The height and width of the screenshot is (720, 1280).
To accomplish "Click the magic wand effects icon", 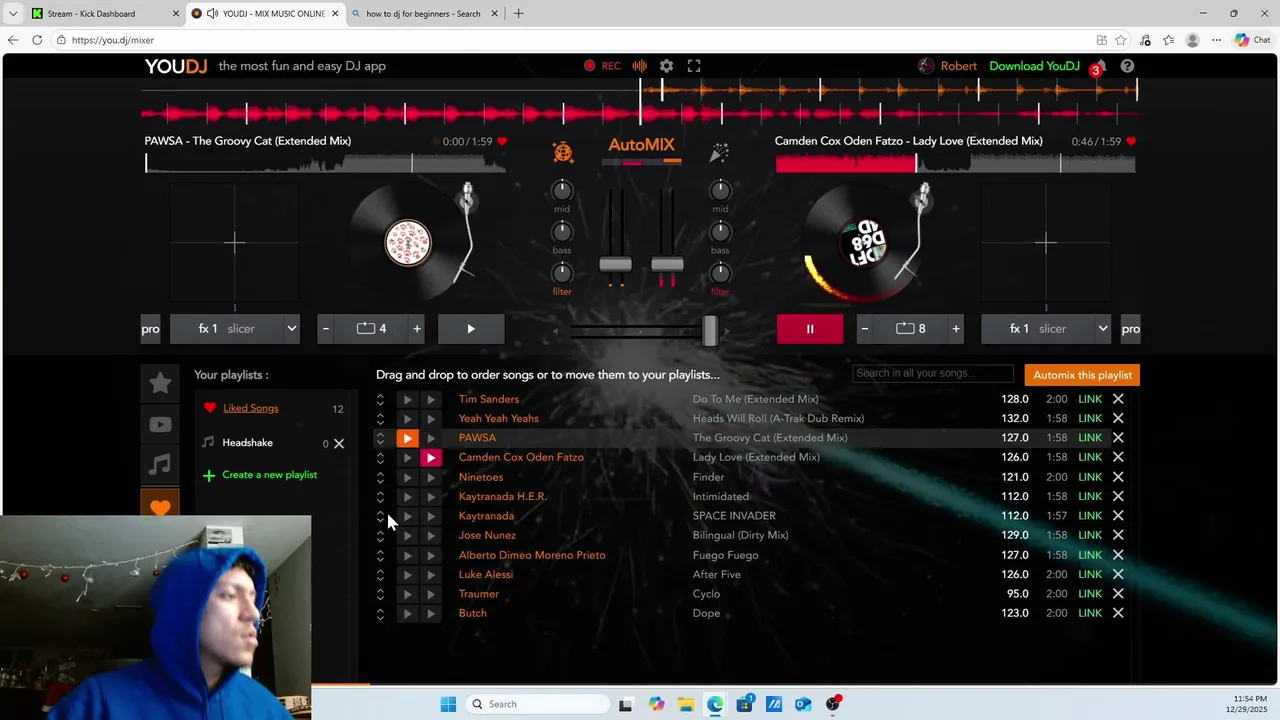I will (719, 152).
